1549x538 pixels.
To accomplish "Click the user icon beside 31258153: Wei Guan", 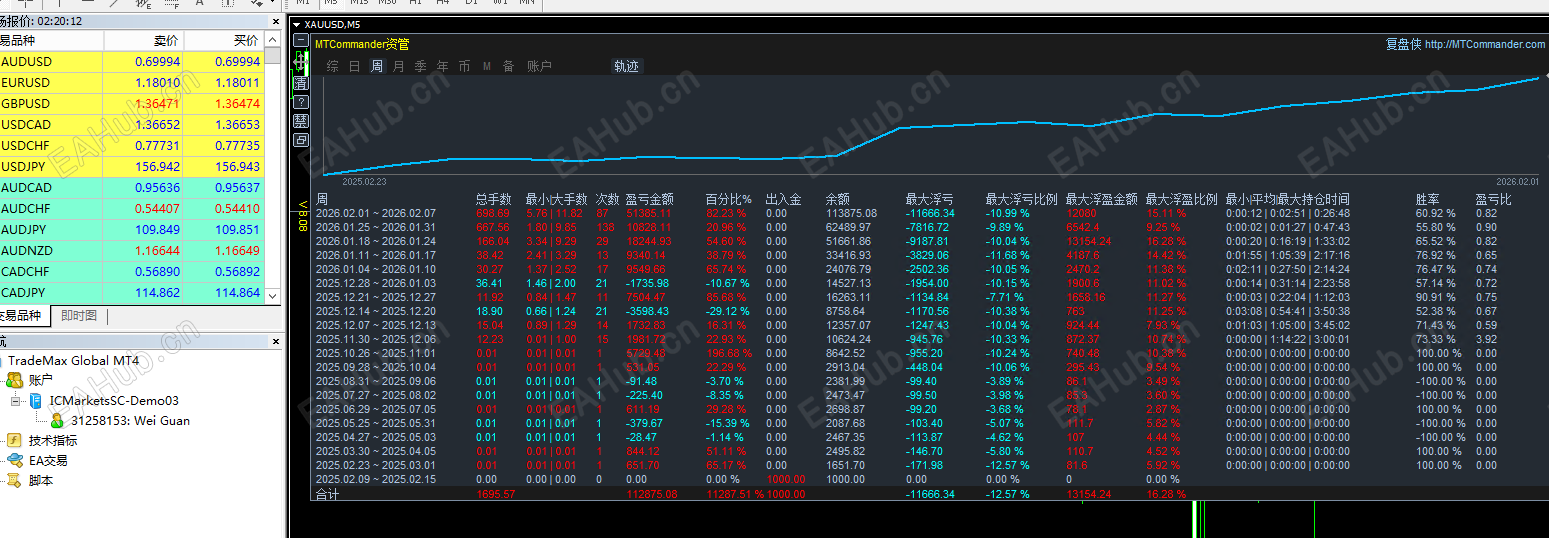I will tap(57, 421).
